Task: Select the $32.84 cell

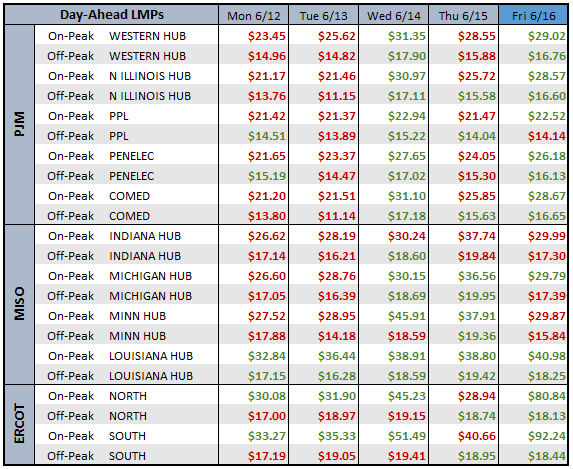Action: click(266, 356)
